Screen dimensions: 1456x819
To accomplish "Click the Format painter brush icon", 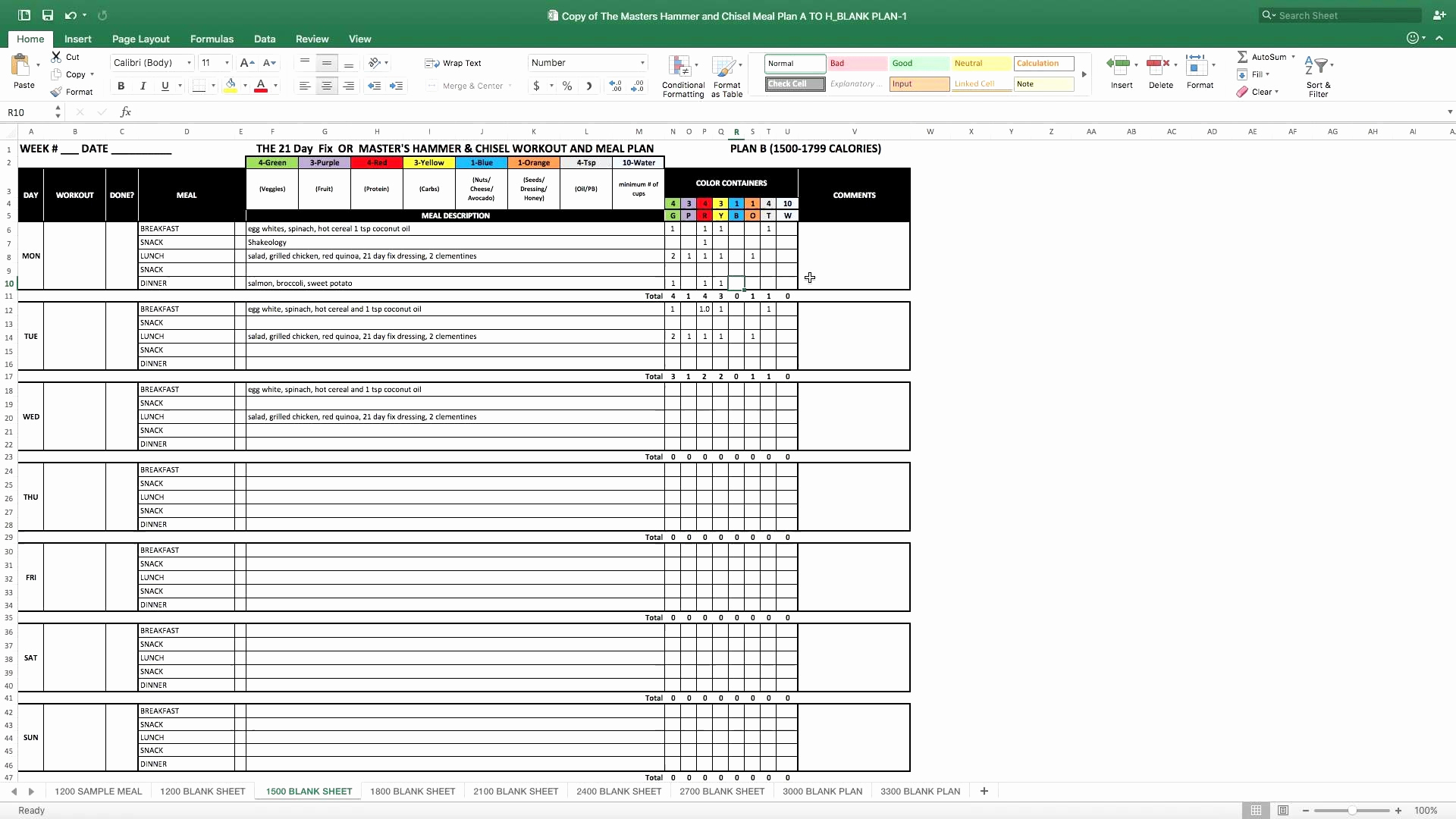I will (56, 92).
